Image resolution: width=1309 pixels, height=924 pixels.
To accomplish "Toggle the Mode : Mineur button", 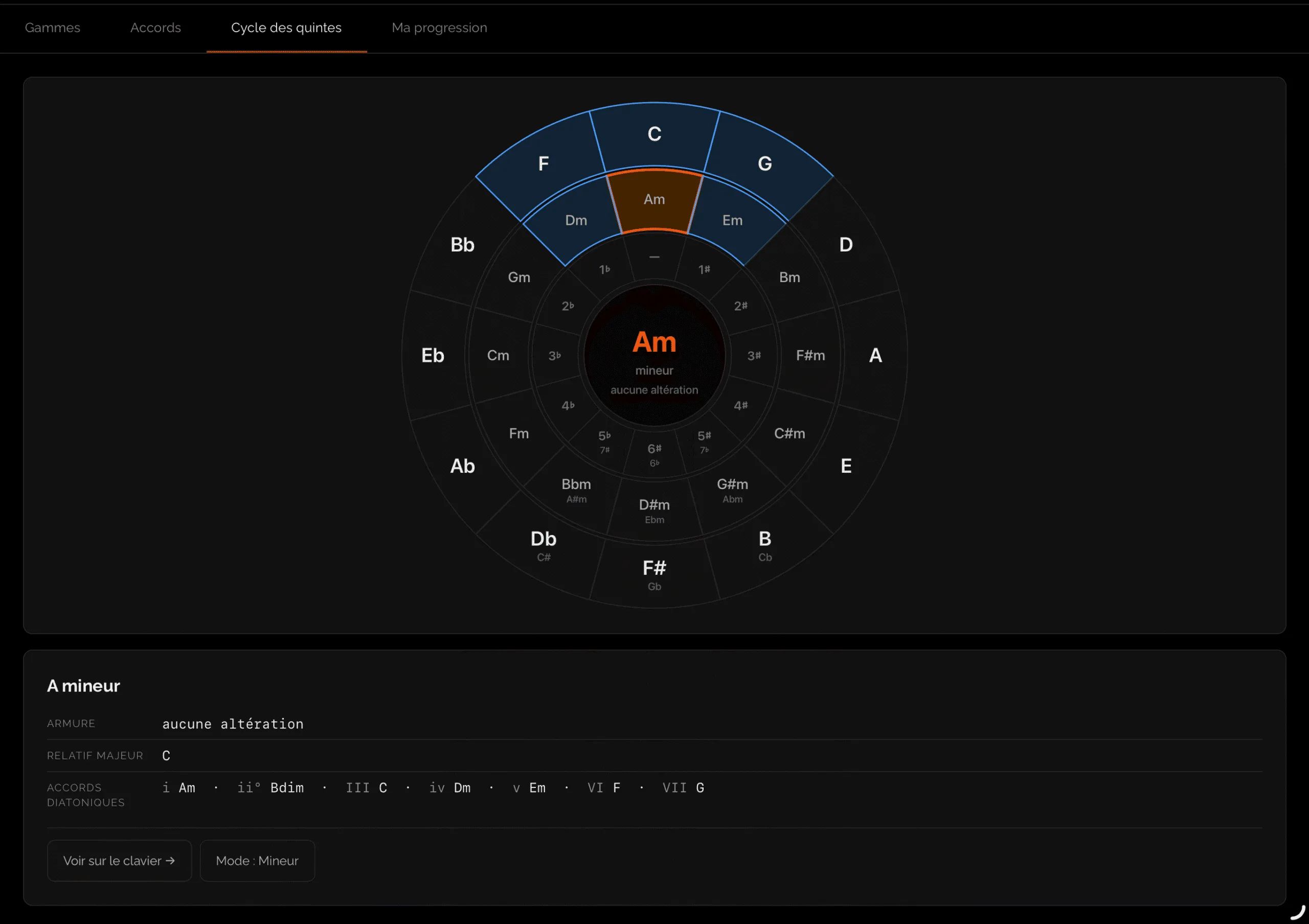I will click(257, 860).
